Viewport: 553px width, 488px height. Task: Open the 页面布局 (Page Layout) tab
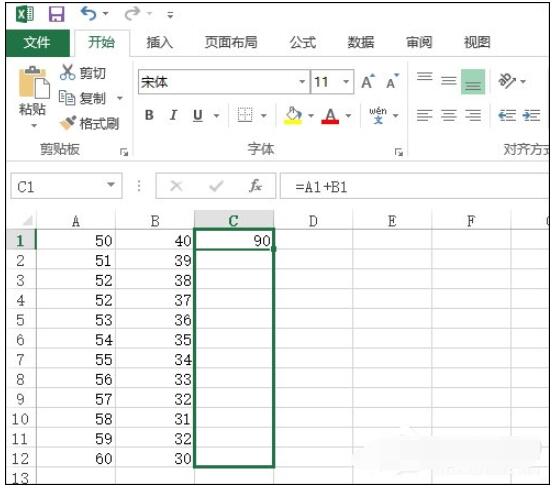(231, 43)
